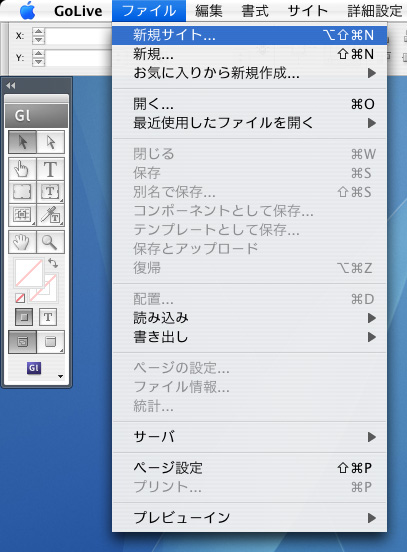Click the Gl header of the toolbox
Screen dimensions: 407x552
(36, 115)
